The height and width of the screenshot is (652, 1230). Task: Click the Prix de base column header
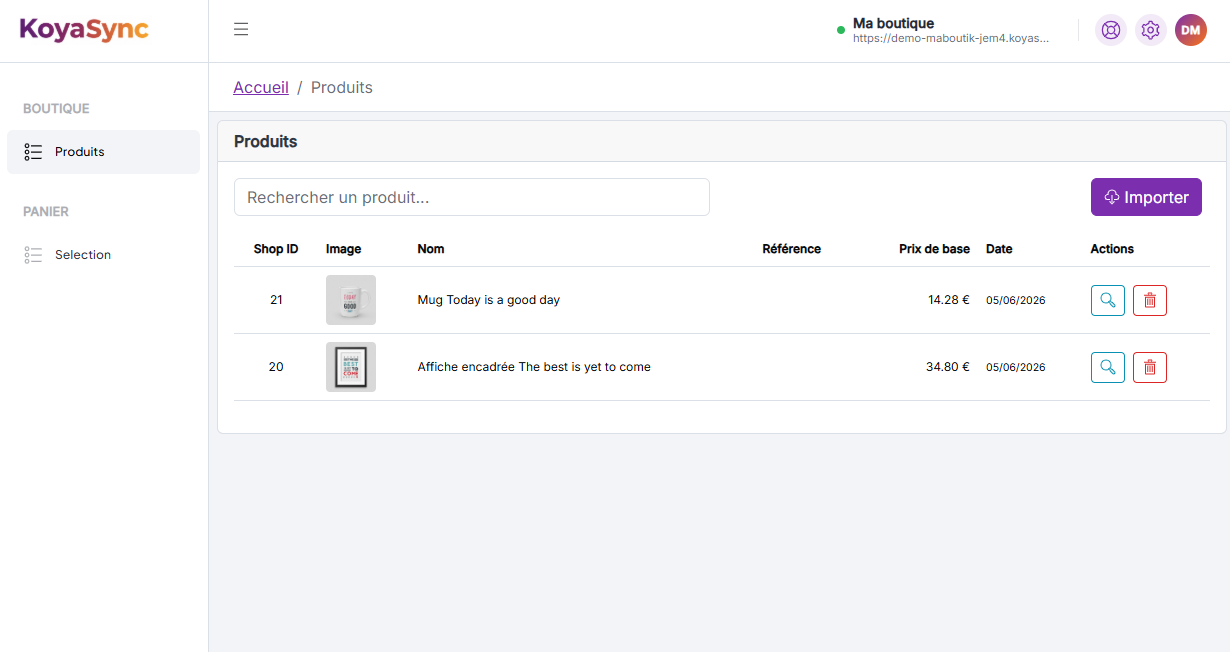[934, 249]
